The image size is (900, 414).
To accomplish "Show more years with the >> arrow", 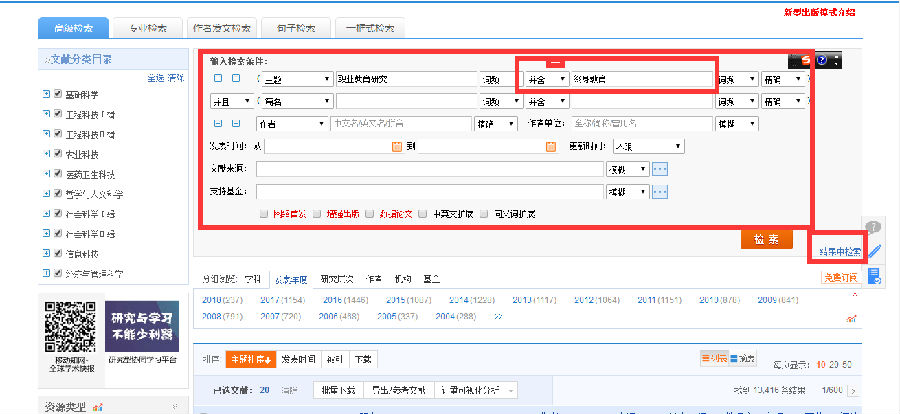I will 499,316.
